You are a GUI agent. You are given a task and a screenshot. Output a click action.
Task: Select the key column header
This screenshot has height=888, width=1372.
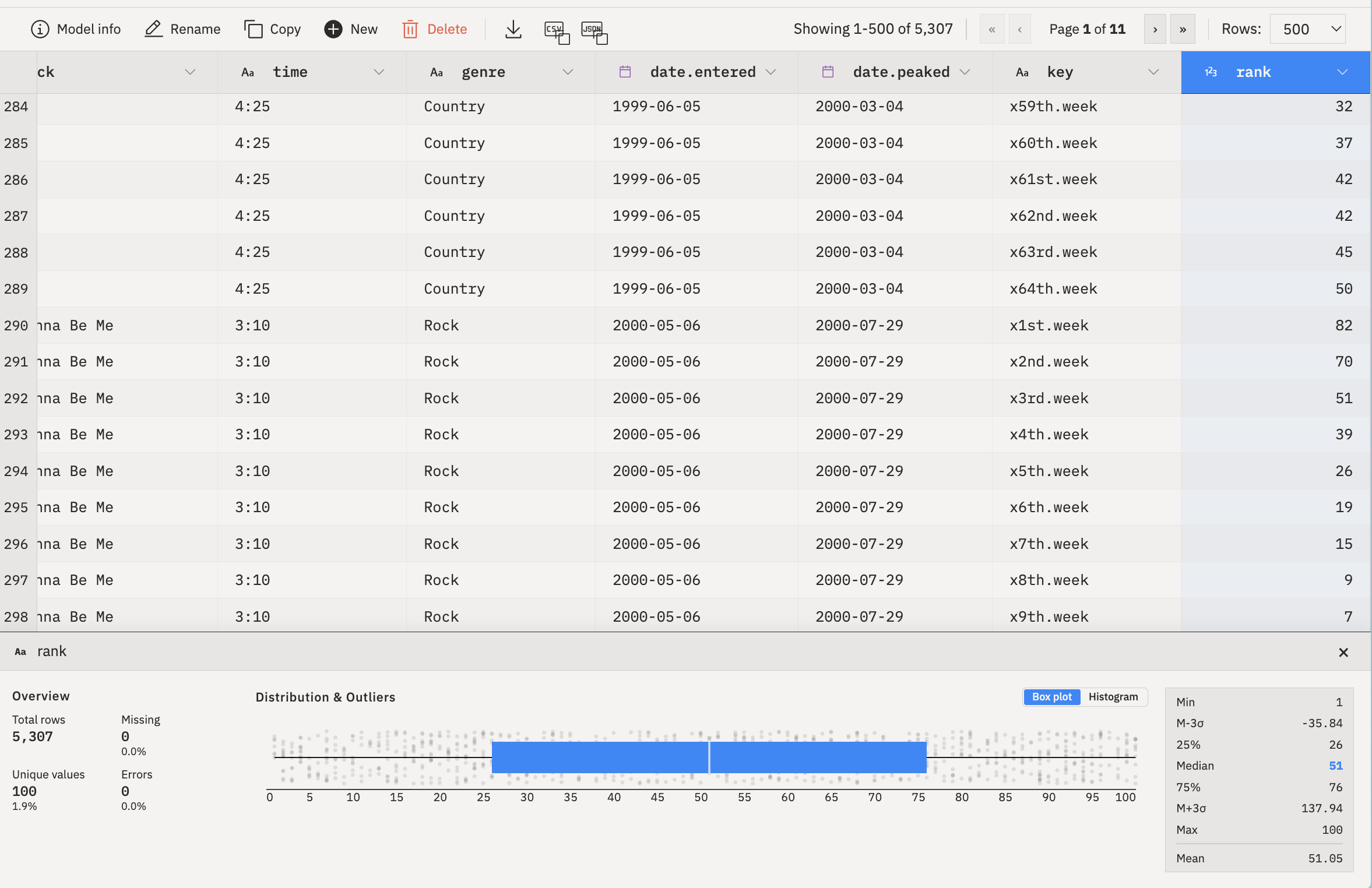coord(1060,72)
